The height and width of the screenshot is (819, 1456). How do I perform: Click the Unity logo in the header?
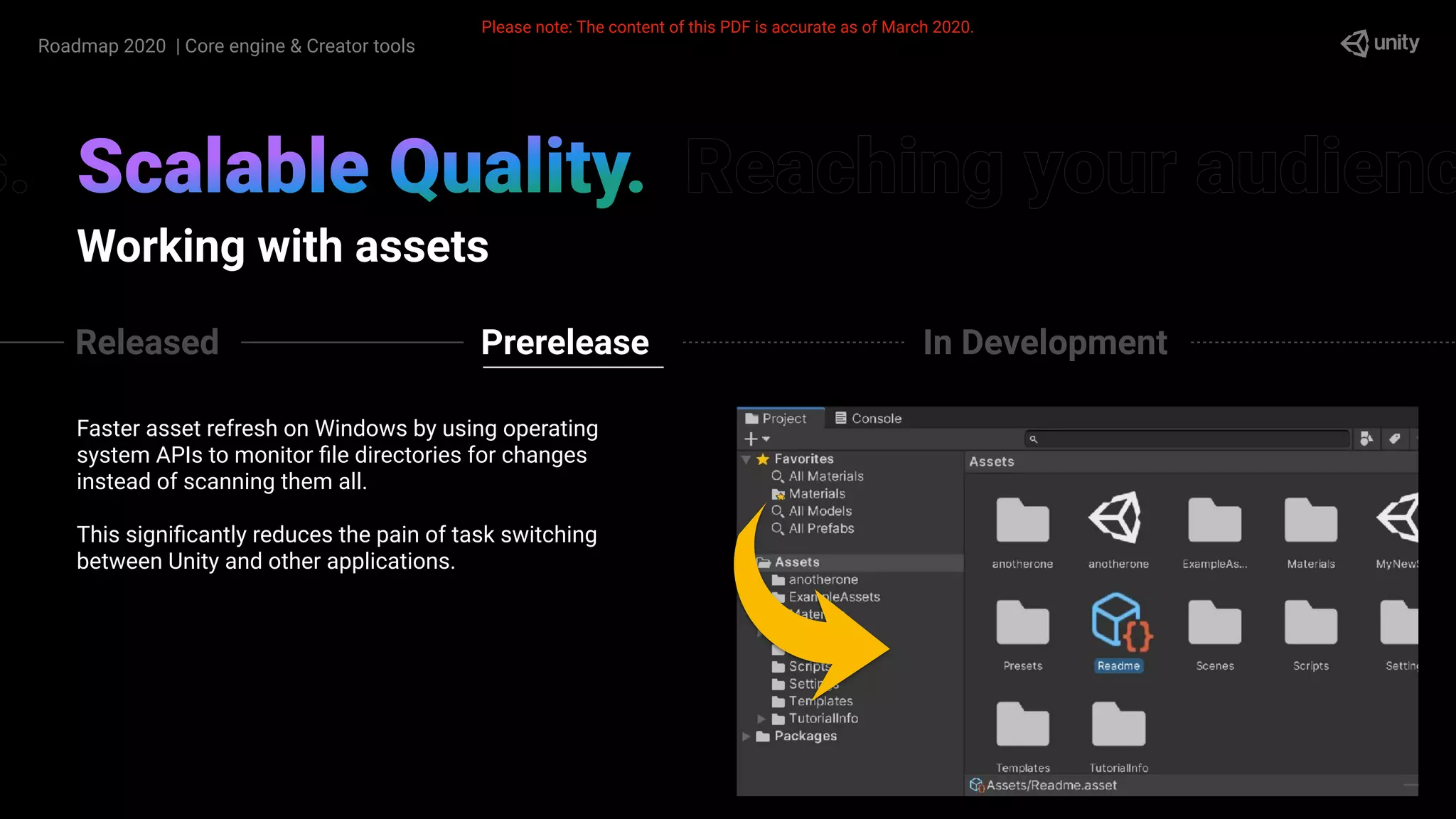pos(1379,43)
